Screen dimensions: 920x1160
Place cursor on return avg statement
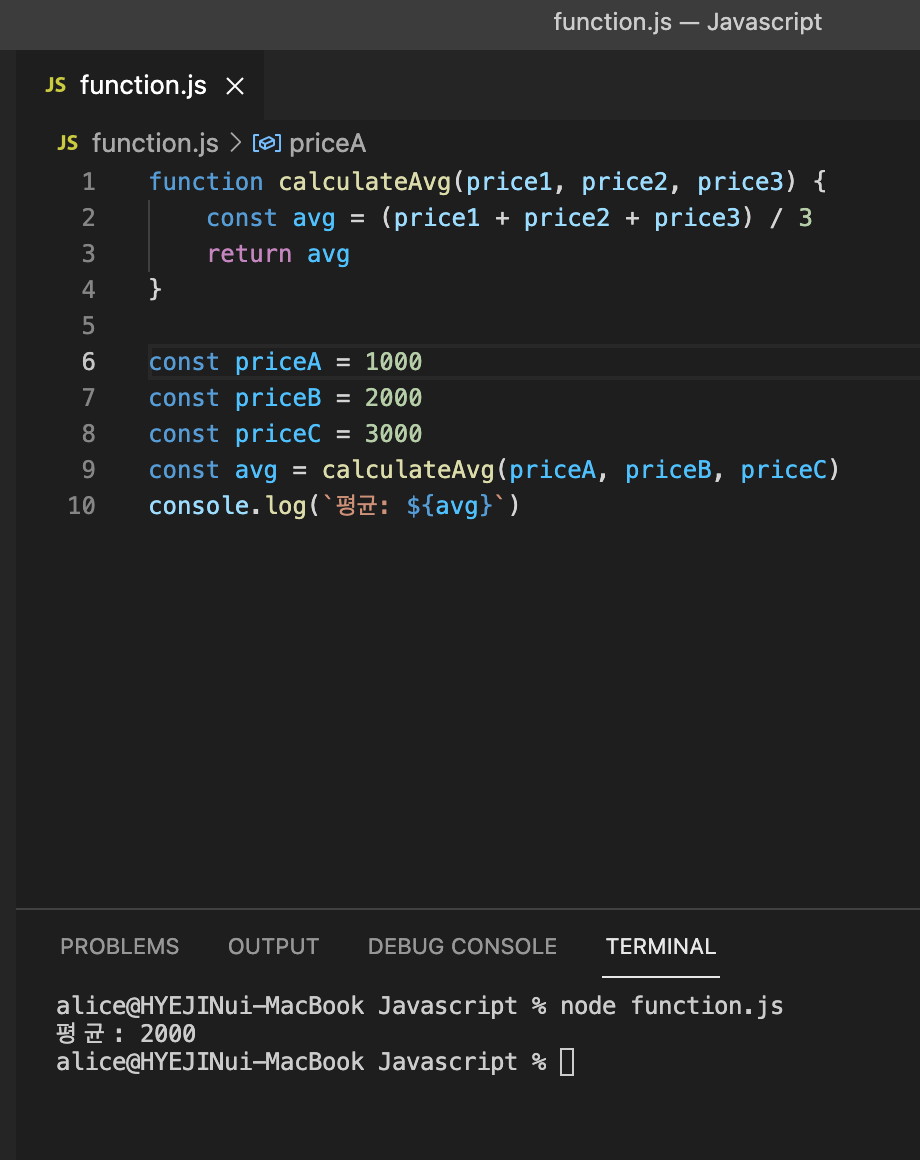[x=278, y=254]
